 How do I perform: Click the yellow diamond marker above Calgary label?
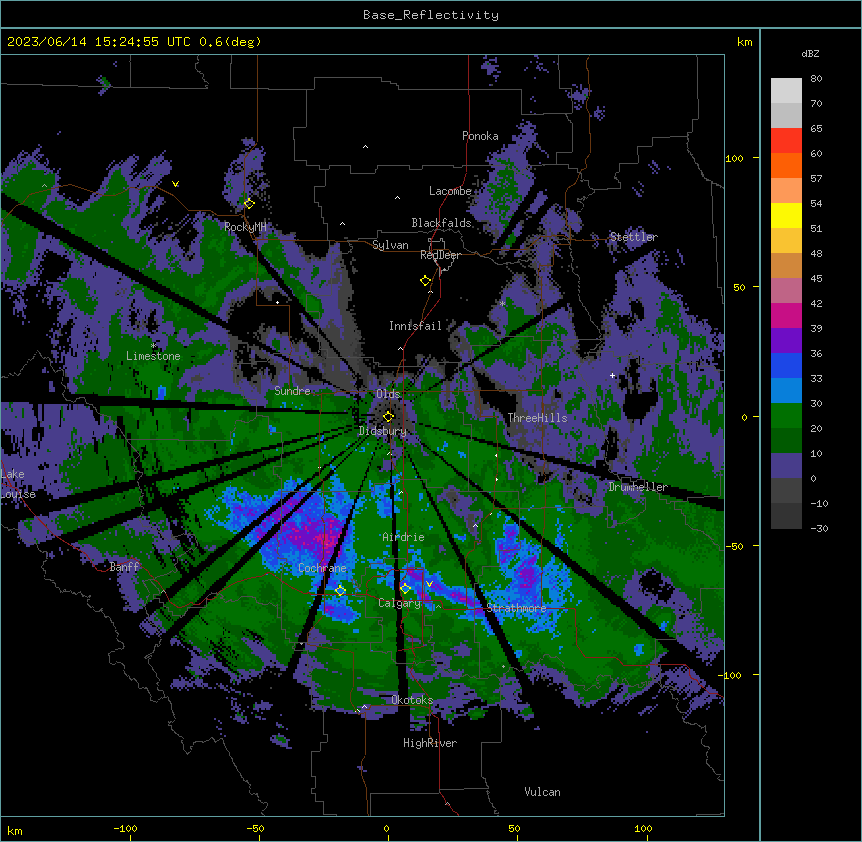(405, 589)
